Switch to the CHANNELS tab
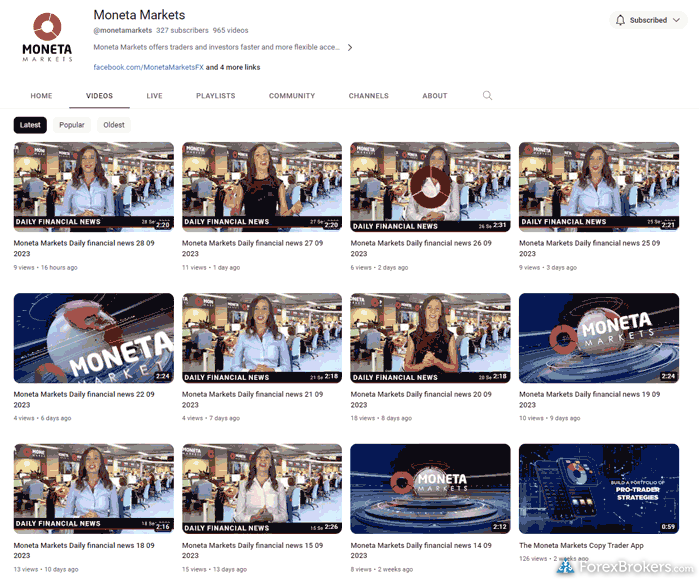Viewport: 699px width, 579px height. pyautogui.click(x=369, y=95)
